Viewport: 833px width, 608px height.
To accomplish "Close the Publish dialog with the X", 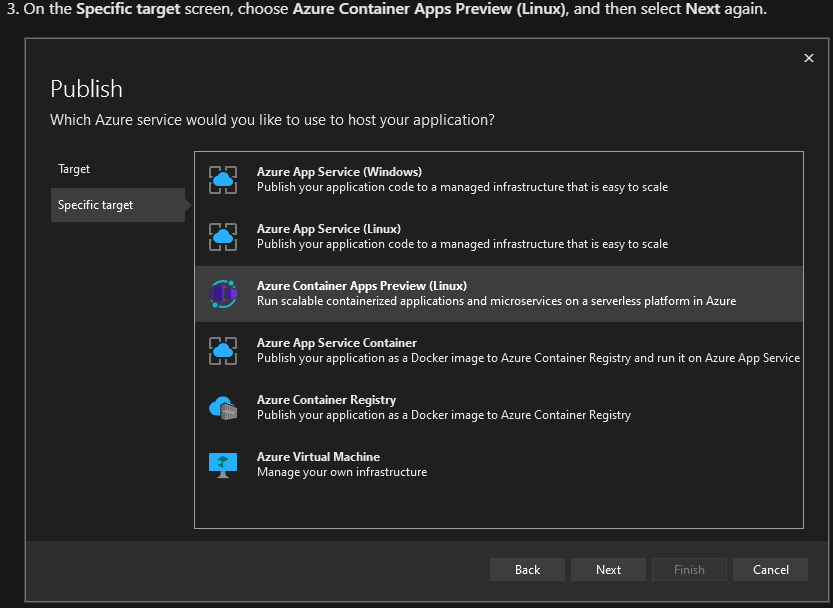I will click(809, 58).
